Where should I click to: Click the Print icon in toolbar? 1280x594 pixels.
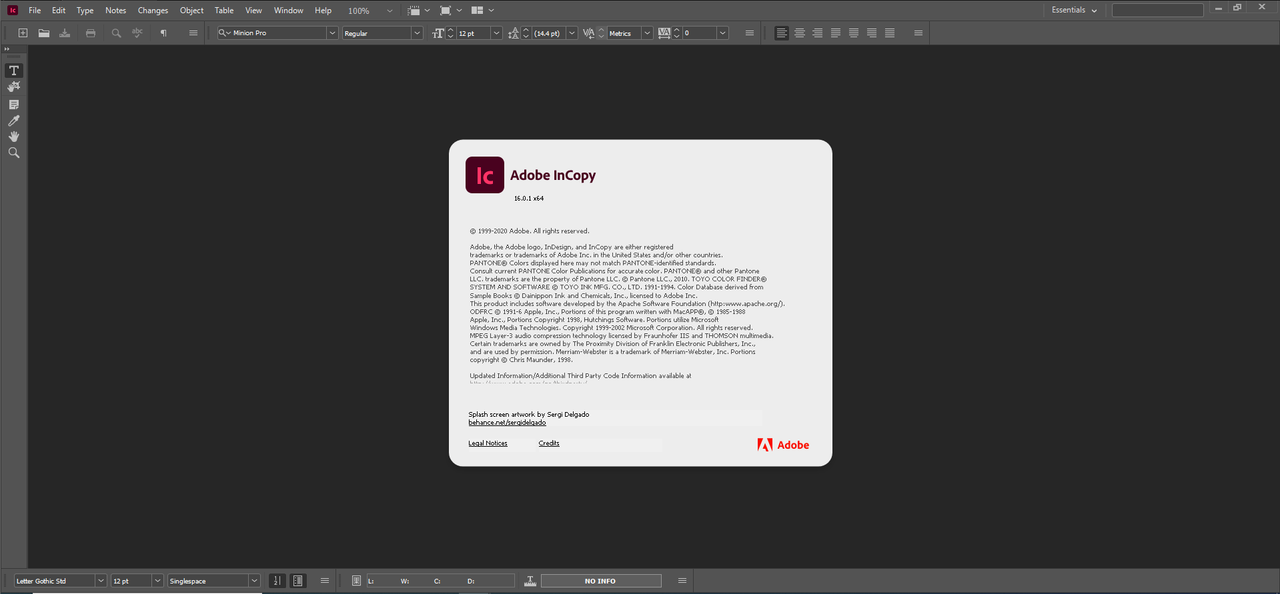tap(91, 33)
